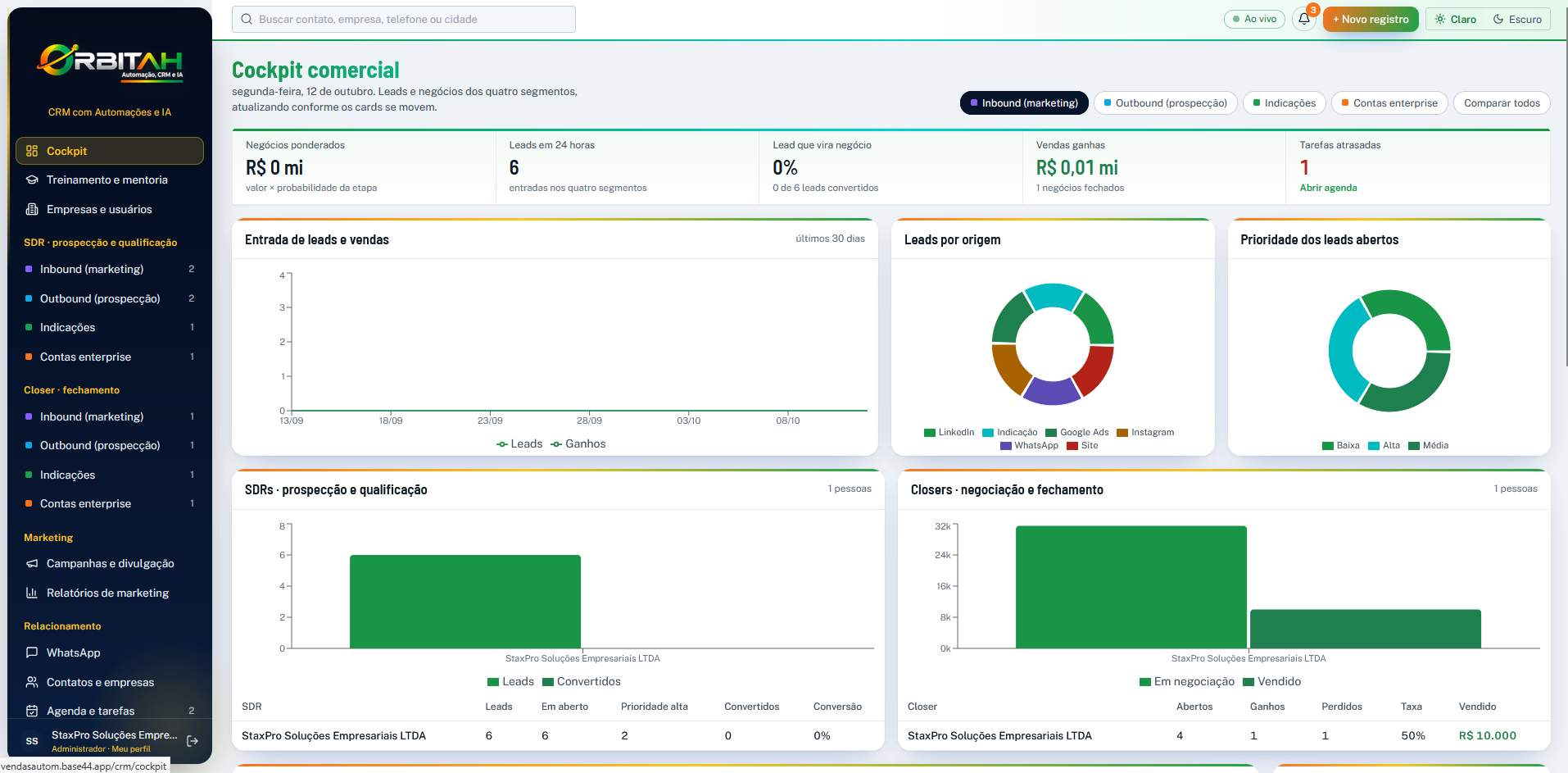Click the logout icon beside StaxPro profile
The width and height of the screenshot is (1568, 773).
pyautogui.click(x=193, y=741)
